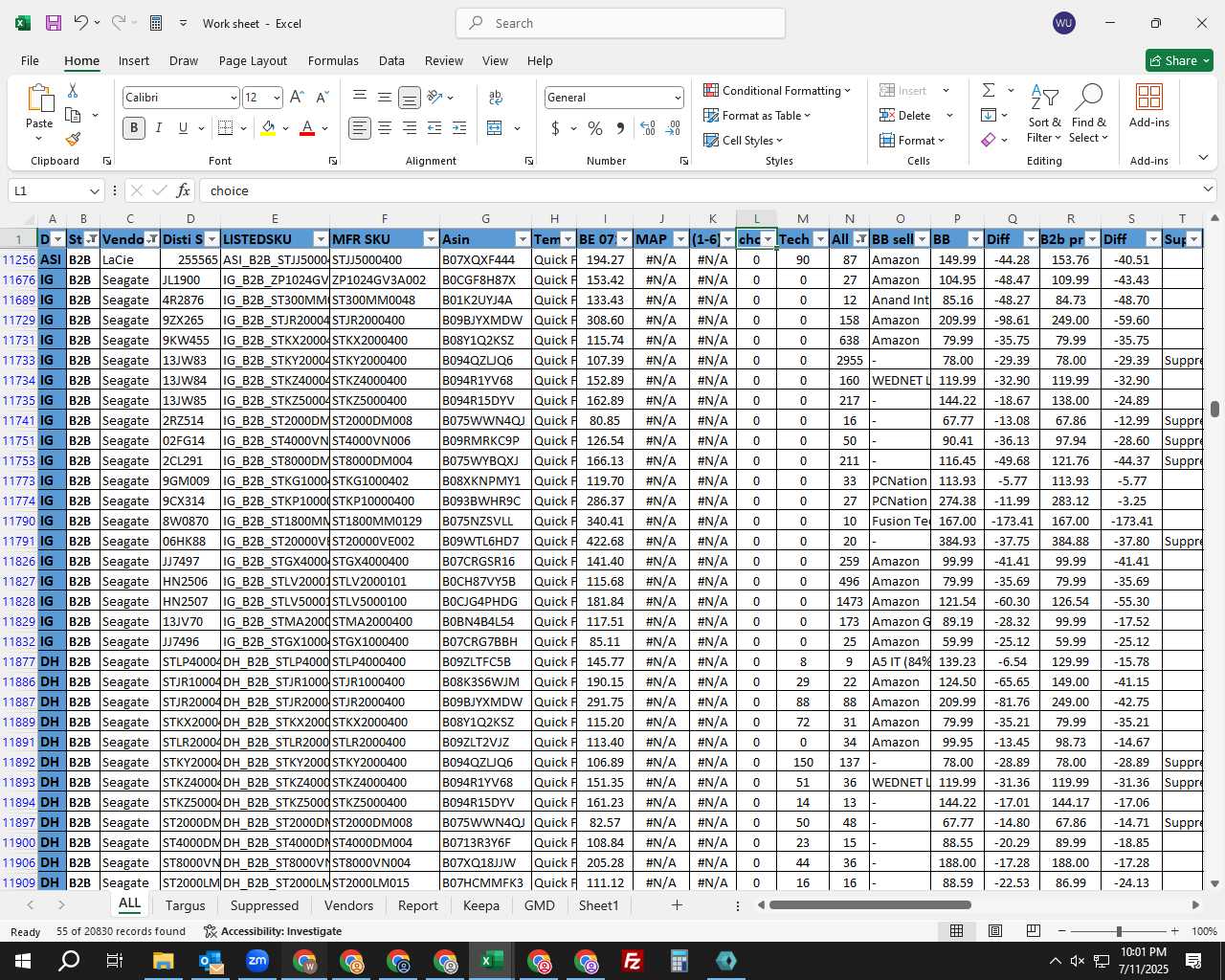Toggle bold formatting
The height and width of the screenshot is (980, 1225).
(x=134, y=128)
